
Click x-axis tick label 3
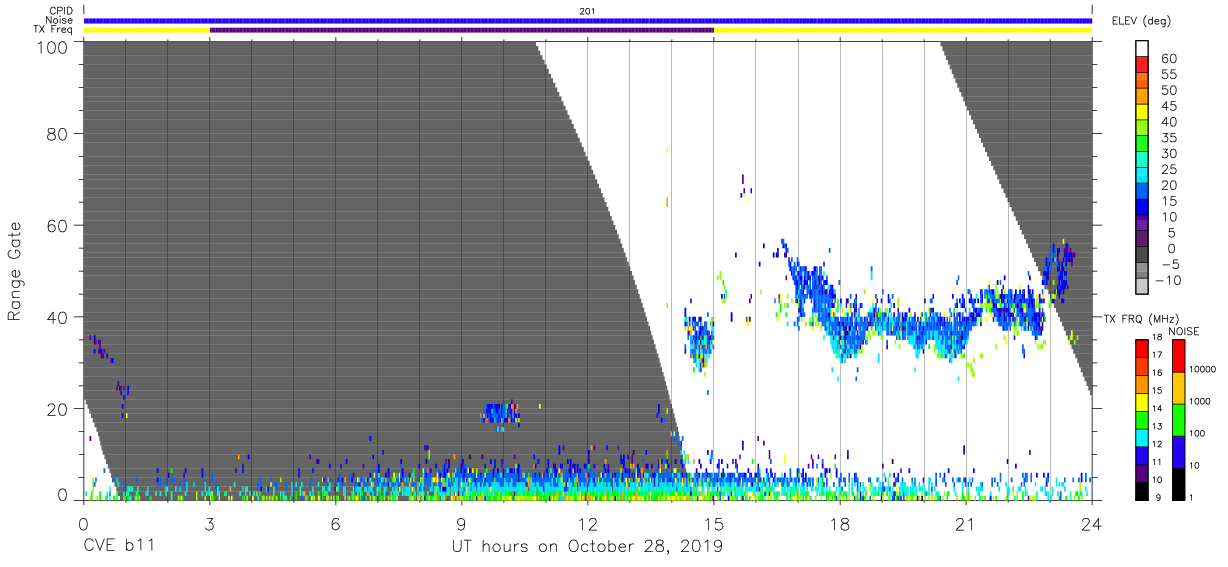(x=210, y=522)
